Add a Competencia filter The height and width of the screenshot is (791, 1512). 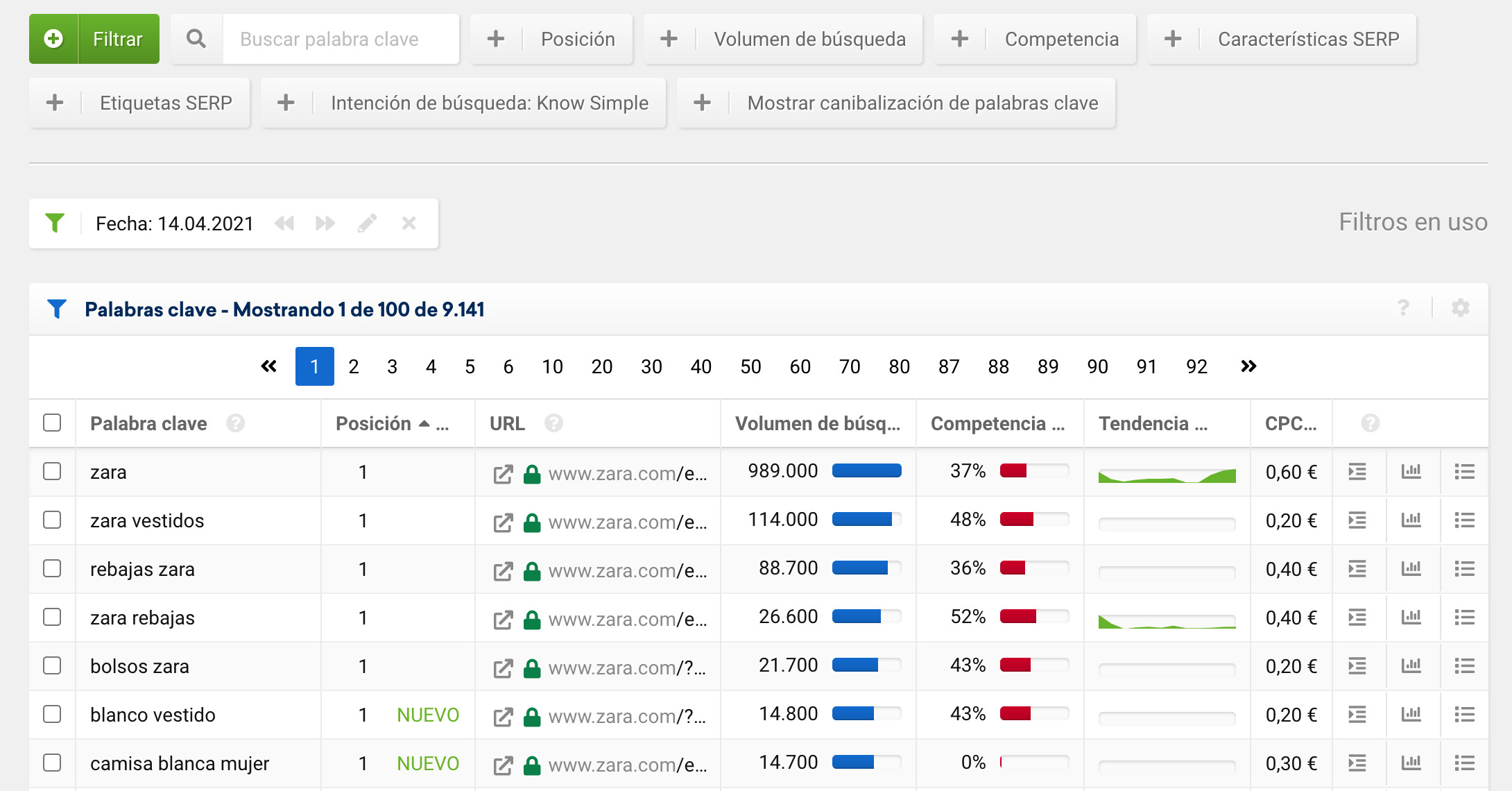[1035, 39]
